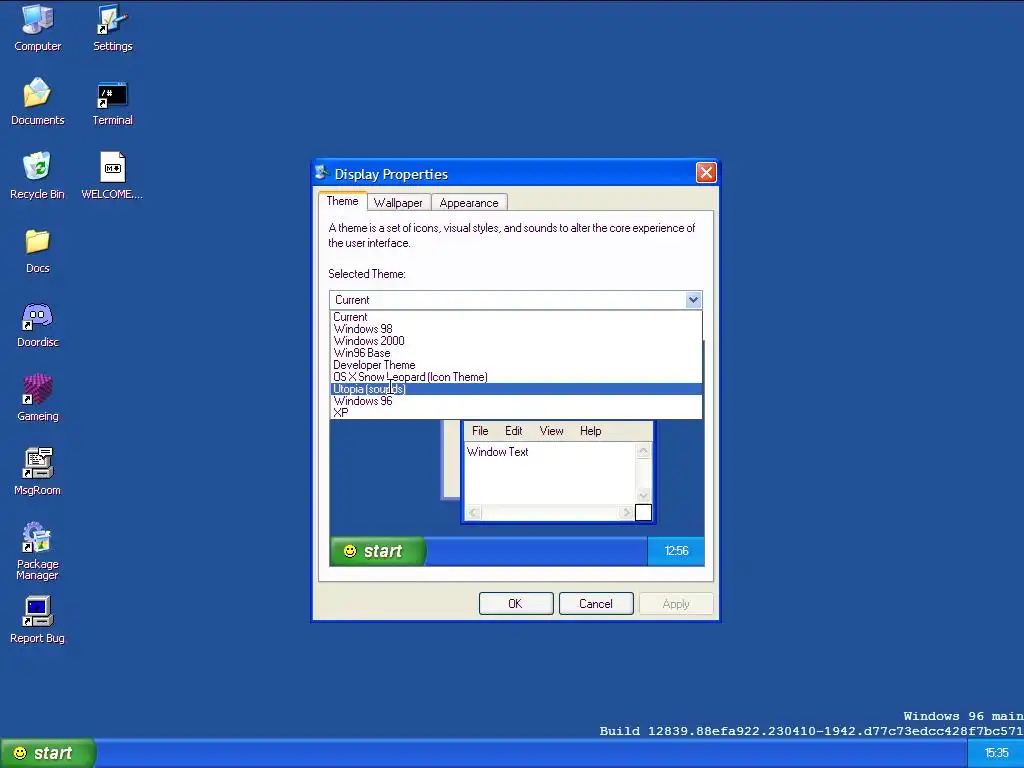Choose the Windows 2000 theme
Viewport: 1024px width, 768px height.
516,341
